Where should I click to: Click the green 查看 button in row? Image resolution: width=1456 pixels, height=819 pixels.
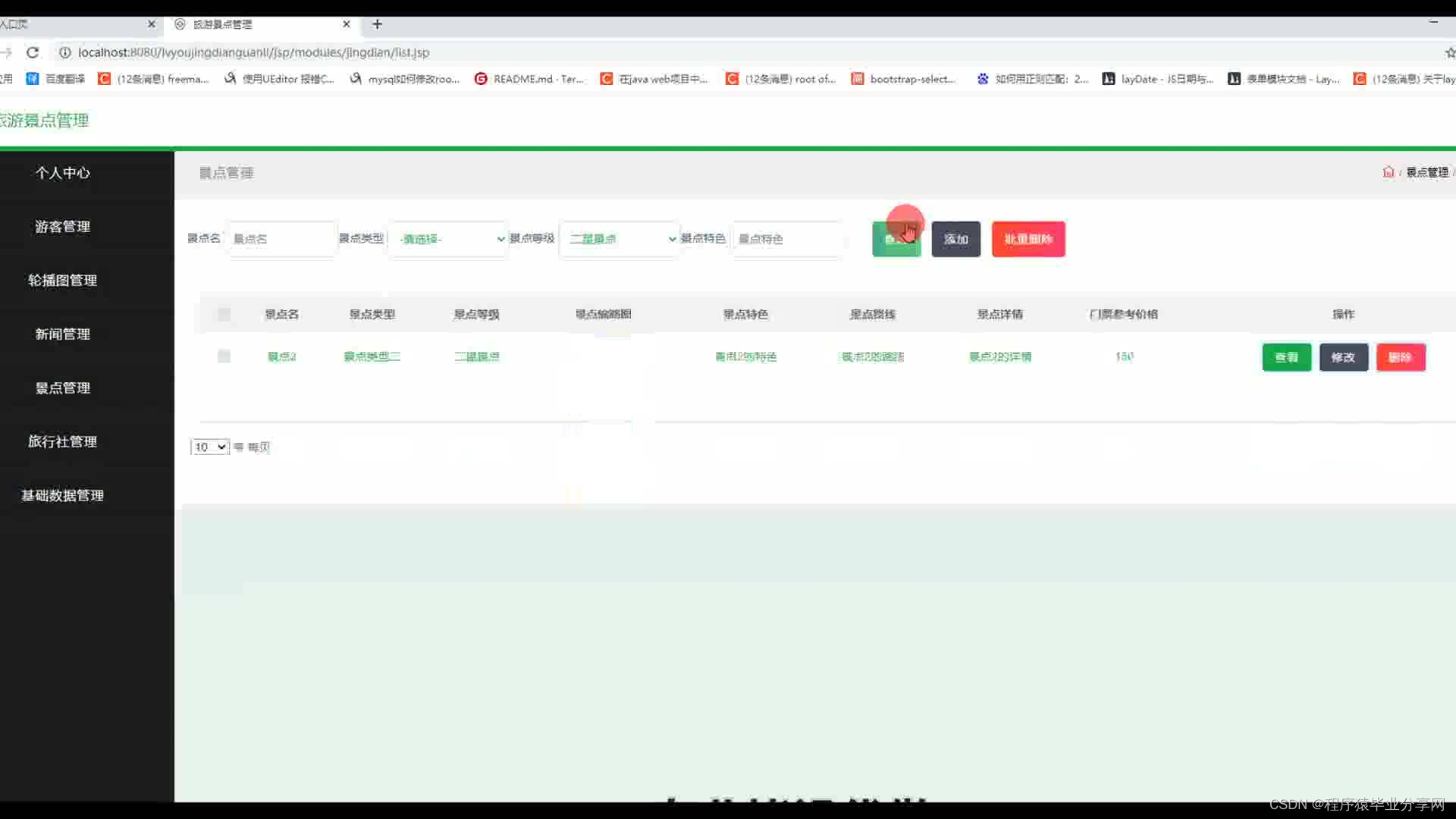coord(1286,357)
